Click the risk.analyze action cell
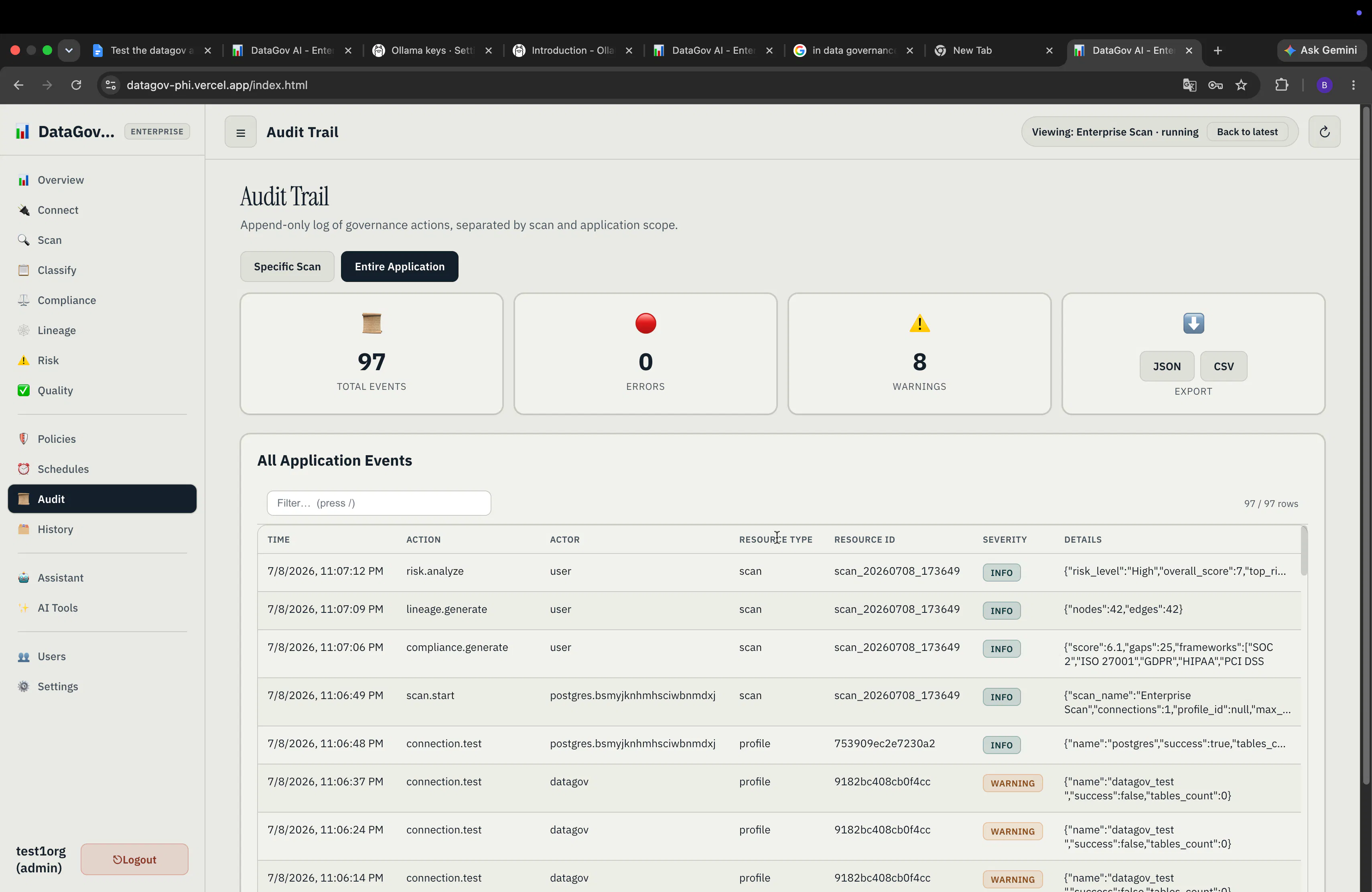This screenshot has height=892, width=1372. (434, 571)
